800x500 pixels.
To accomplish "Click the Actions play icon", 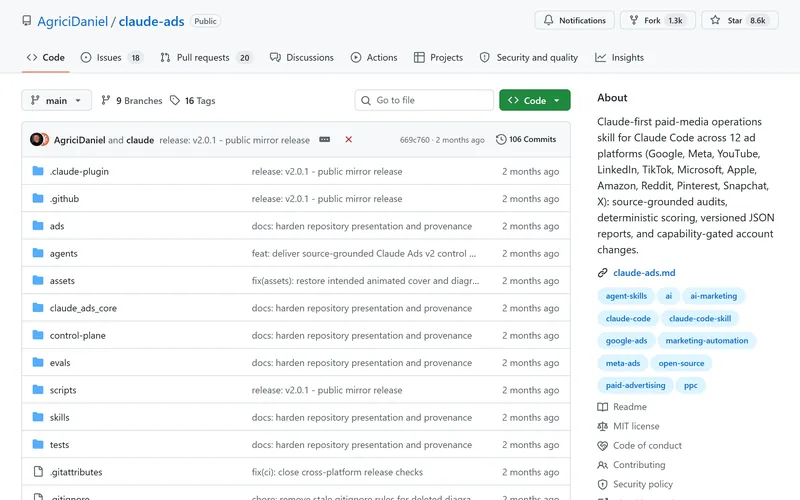I will tap(356, 57).
